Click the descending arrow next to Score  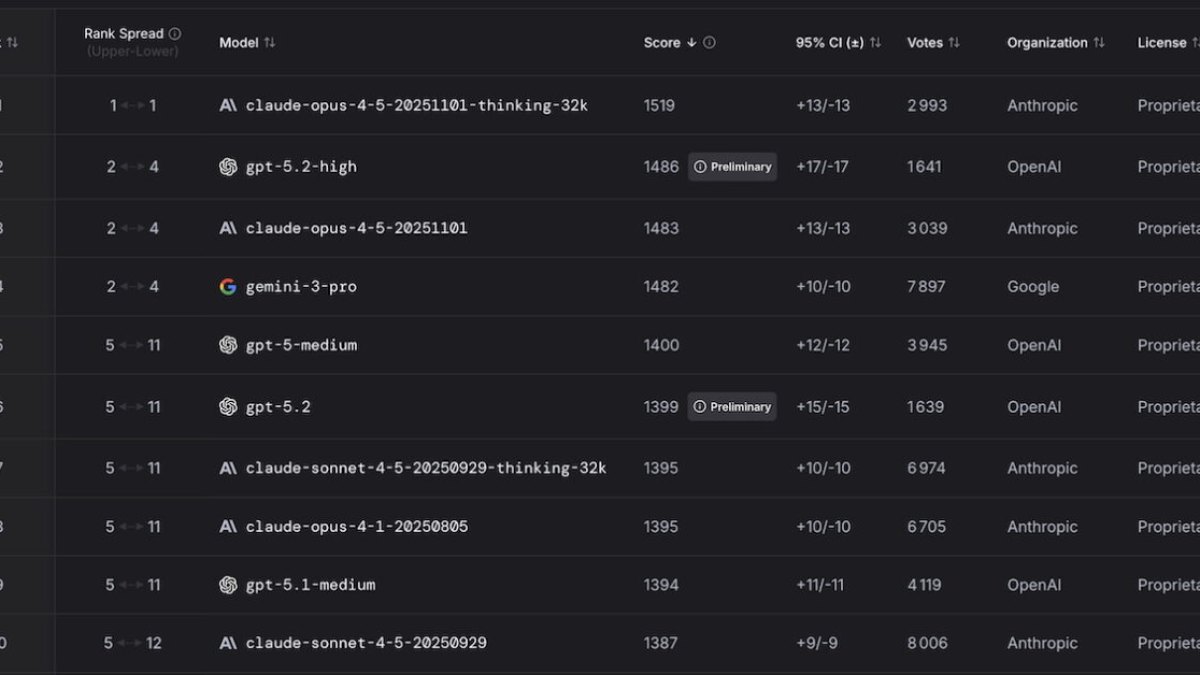pyautogui.click(x=690, y=43)
